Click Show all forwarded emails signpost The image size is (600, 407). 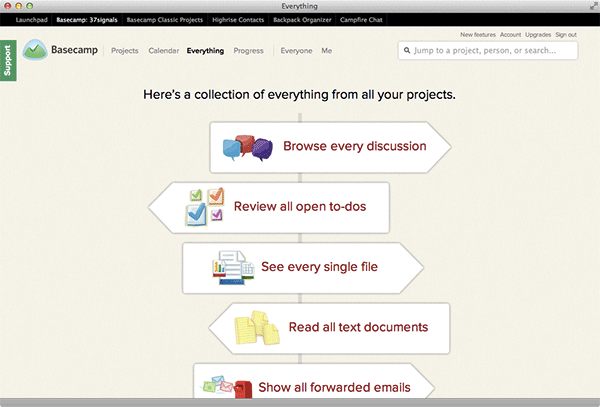(x=314, y=381)
